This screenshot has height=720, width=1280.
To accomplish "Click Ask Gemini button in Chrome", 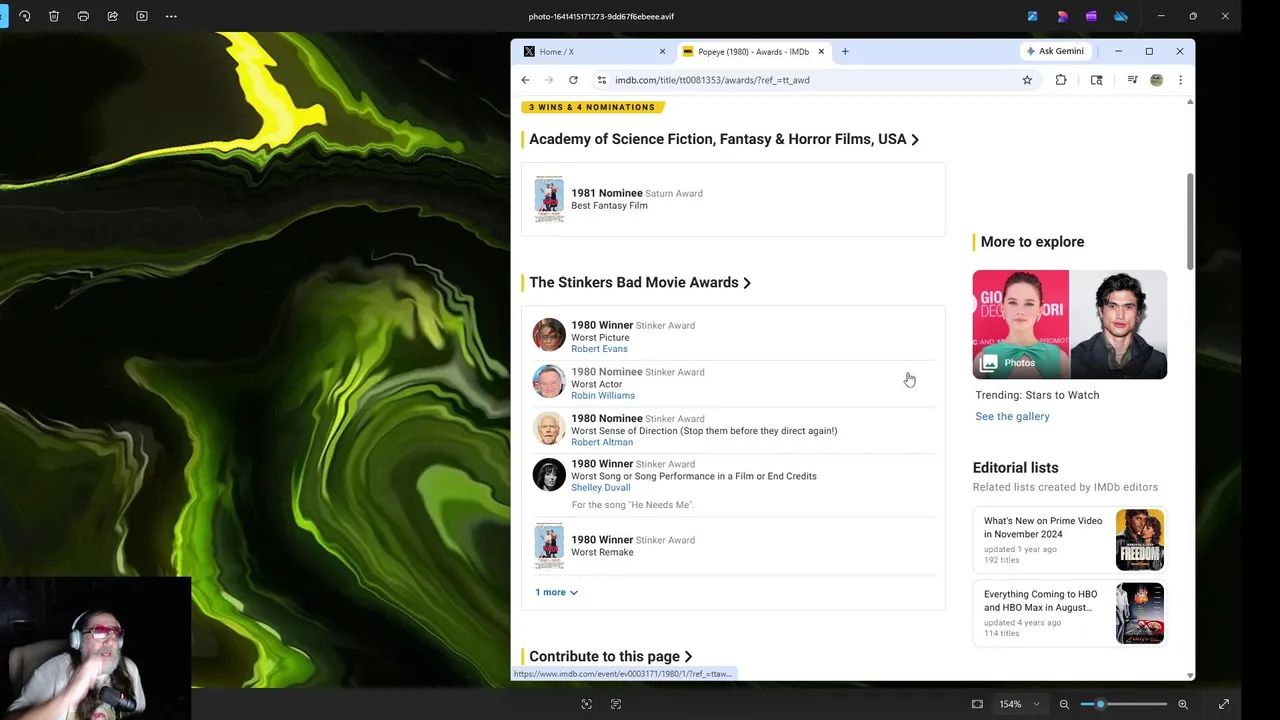I will 1054,51.
